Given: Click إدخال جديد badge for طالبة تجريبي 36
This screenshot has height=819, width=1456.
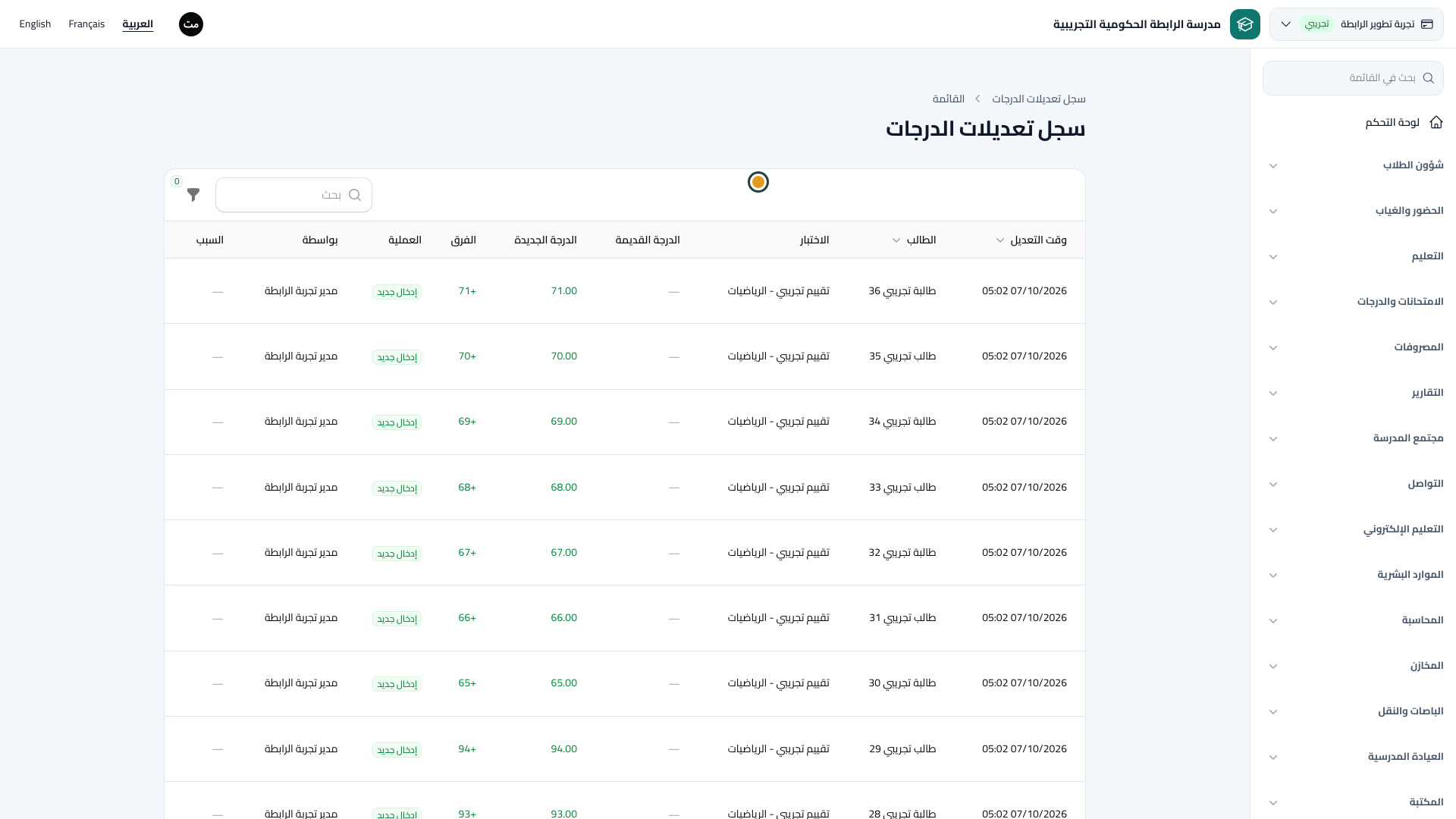Looking at the screenshot, I should tap(397, 292).
